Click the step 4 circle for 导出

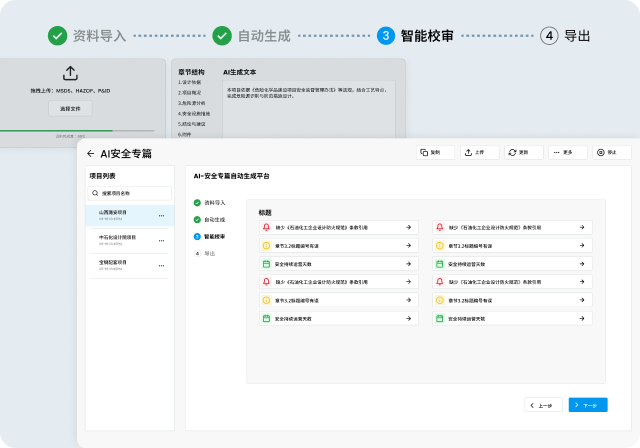click(x=549, y=36)
